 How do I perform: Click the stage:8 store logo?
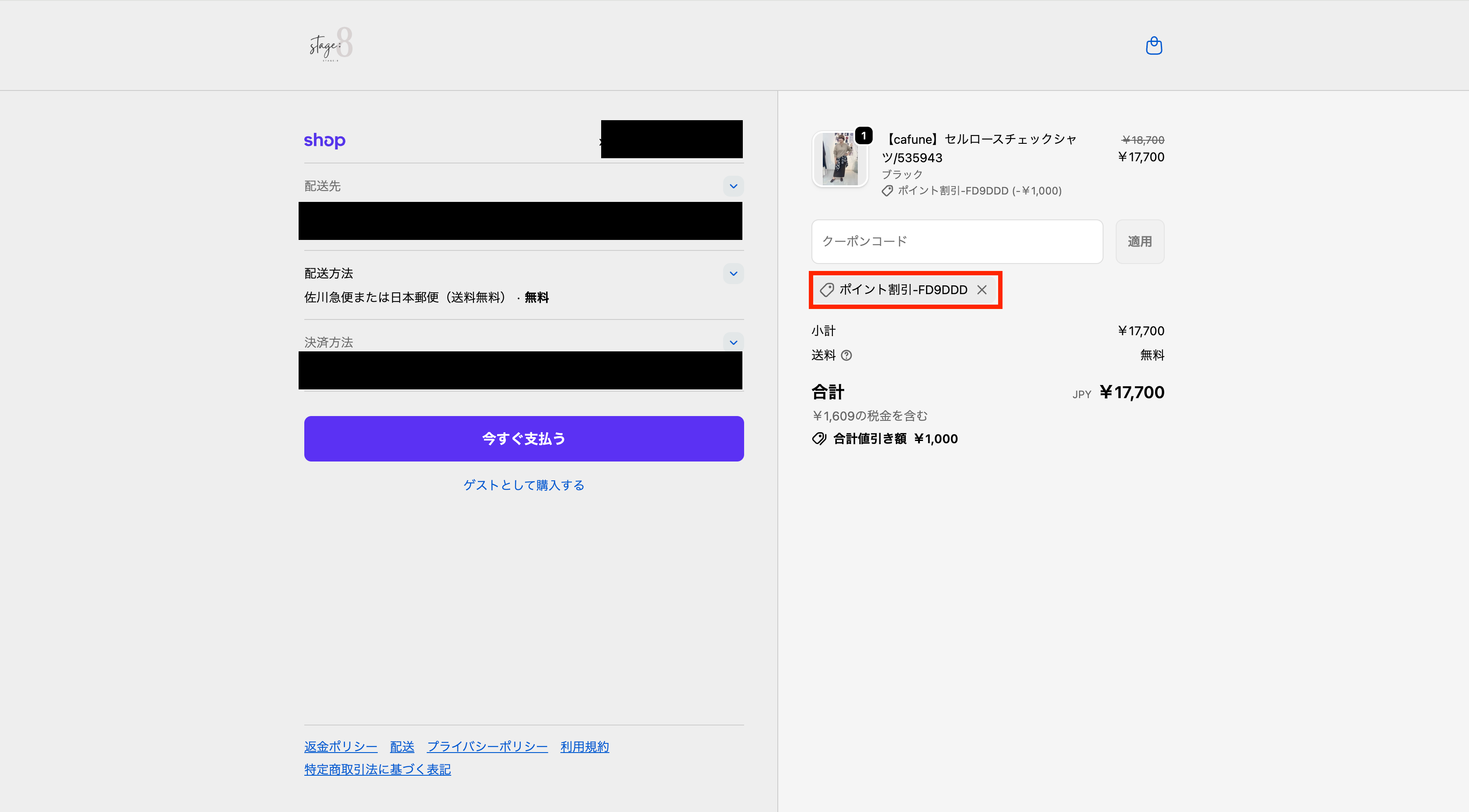click(331, 45)
